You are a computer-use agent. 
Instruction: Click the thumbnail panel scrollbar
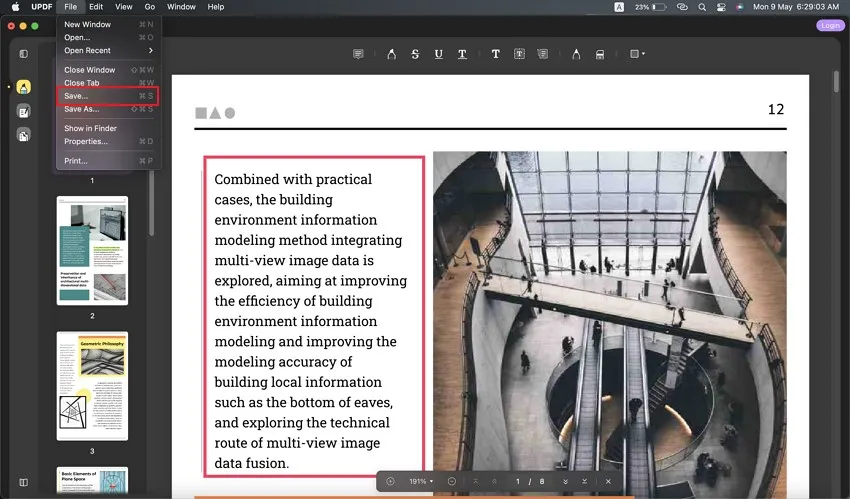tap(151, 203)
